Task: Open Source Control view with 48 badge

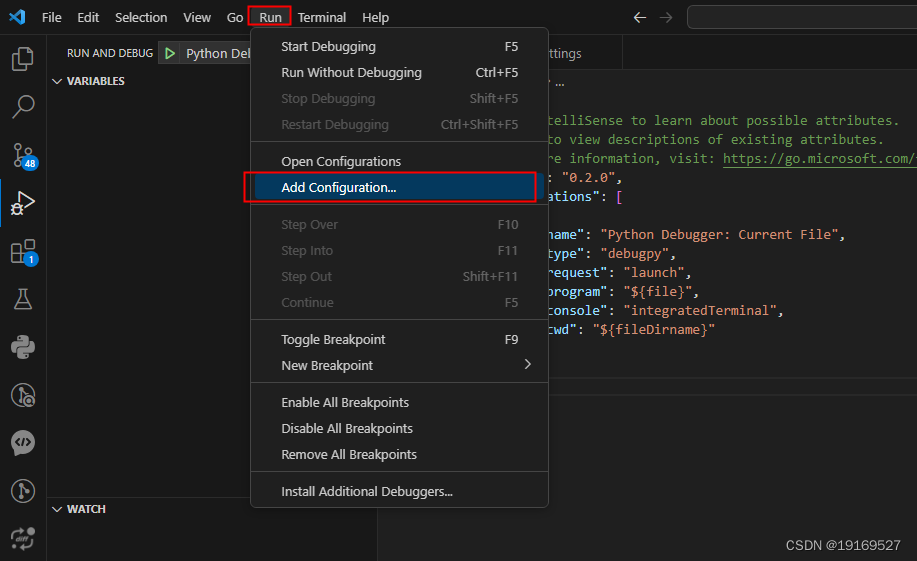Action: [x=24, y=156]
